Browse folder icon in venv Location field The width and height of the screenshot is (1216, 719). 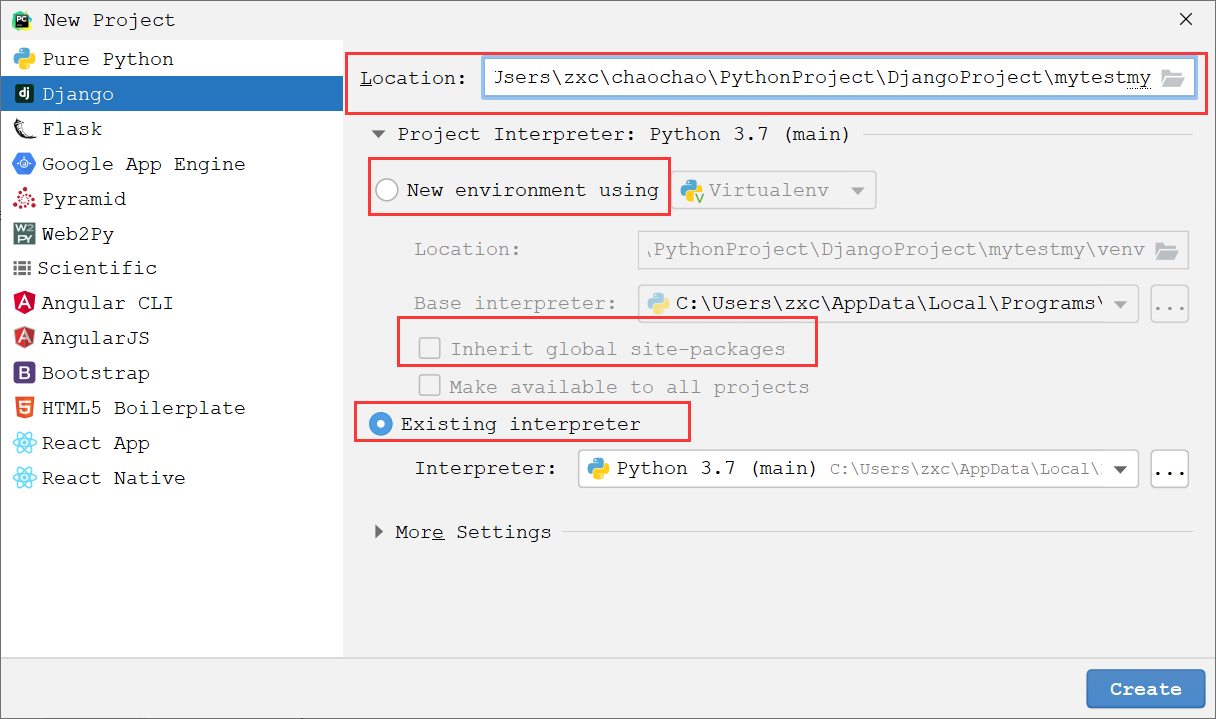coord(1166,250)
